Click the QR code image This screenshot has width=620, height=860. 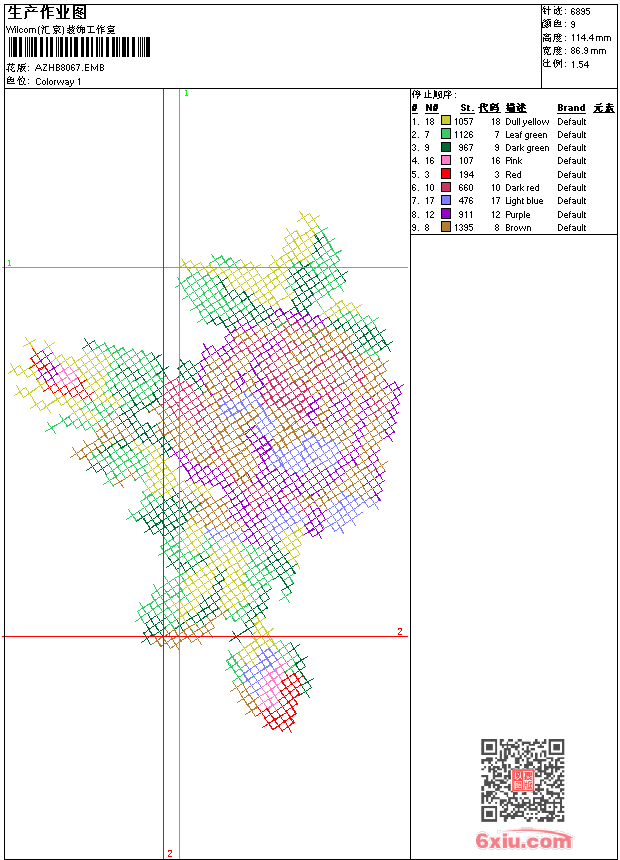522,780
